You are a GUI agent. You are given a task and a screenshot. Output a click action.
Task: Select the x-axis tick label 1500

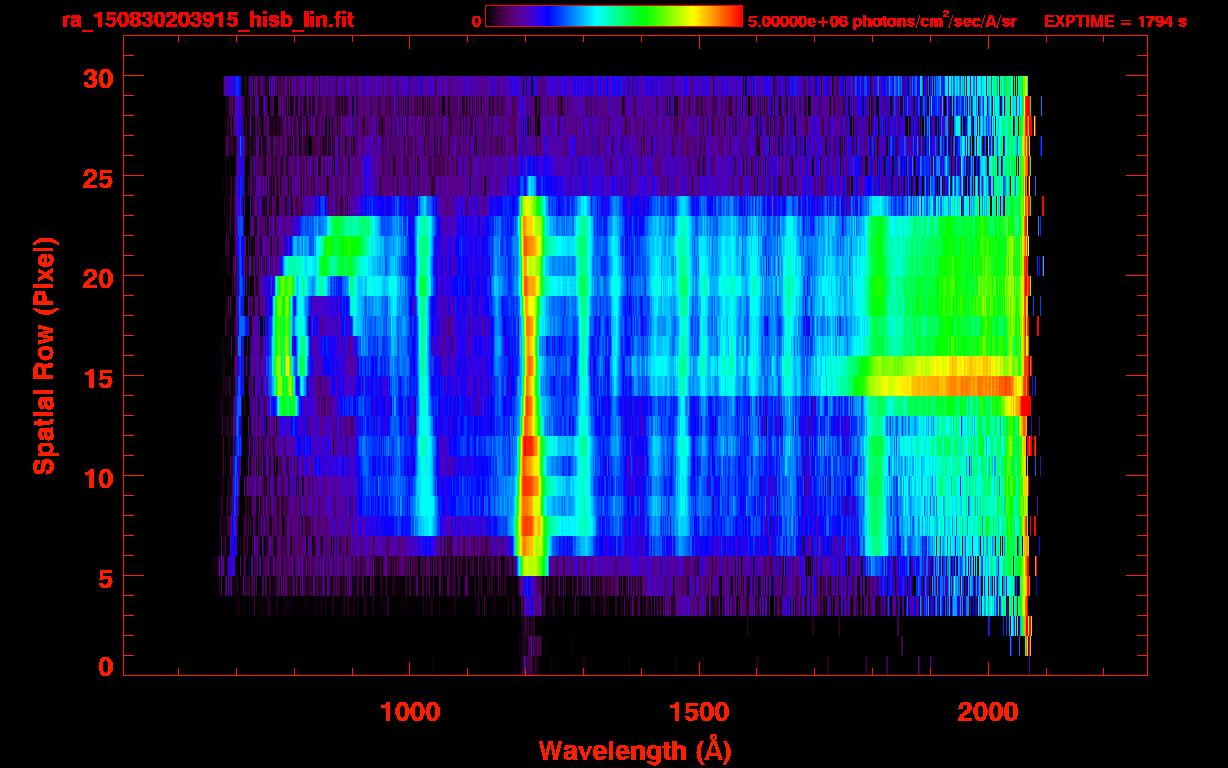[699, 712]
